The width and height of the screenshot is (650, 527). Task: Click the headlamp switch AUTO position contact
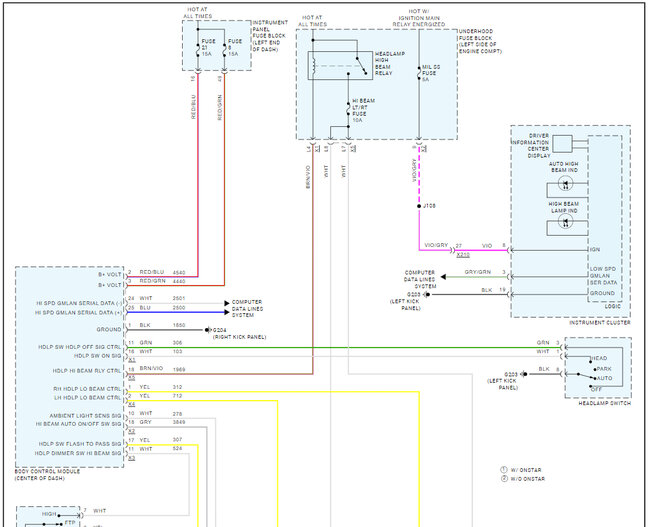point(594,378)
